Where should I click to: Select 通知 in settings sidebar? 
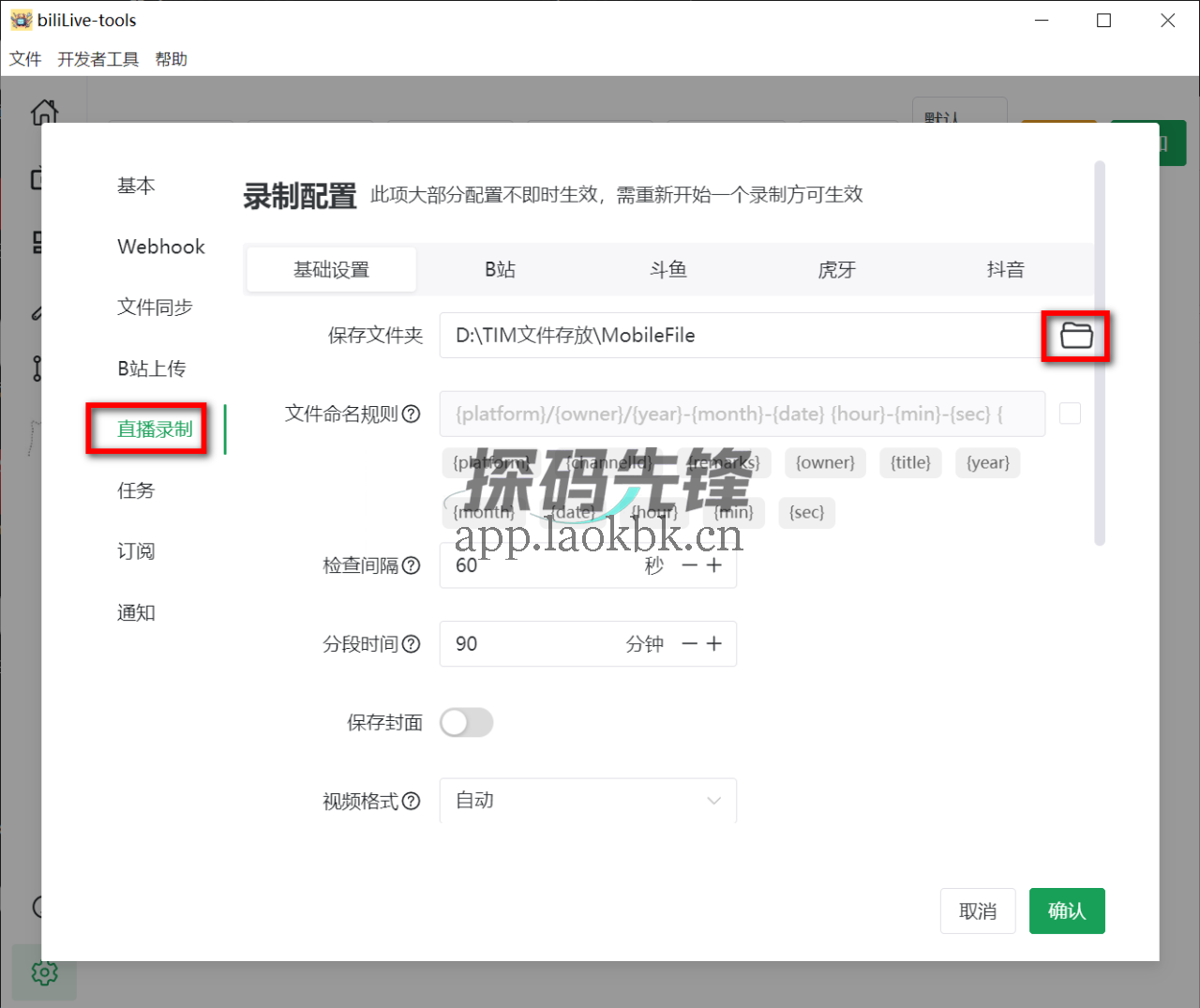pos(136,612)
